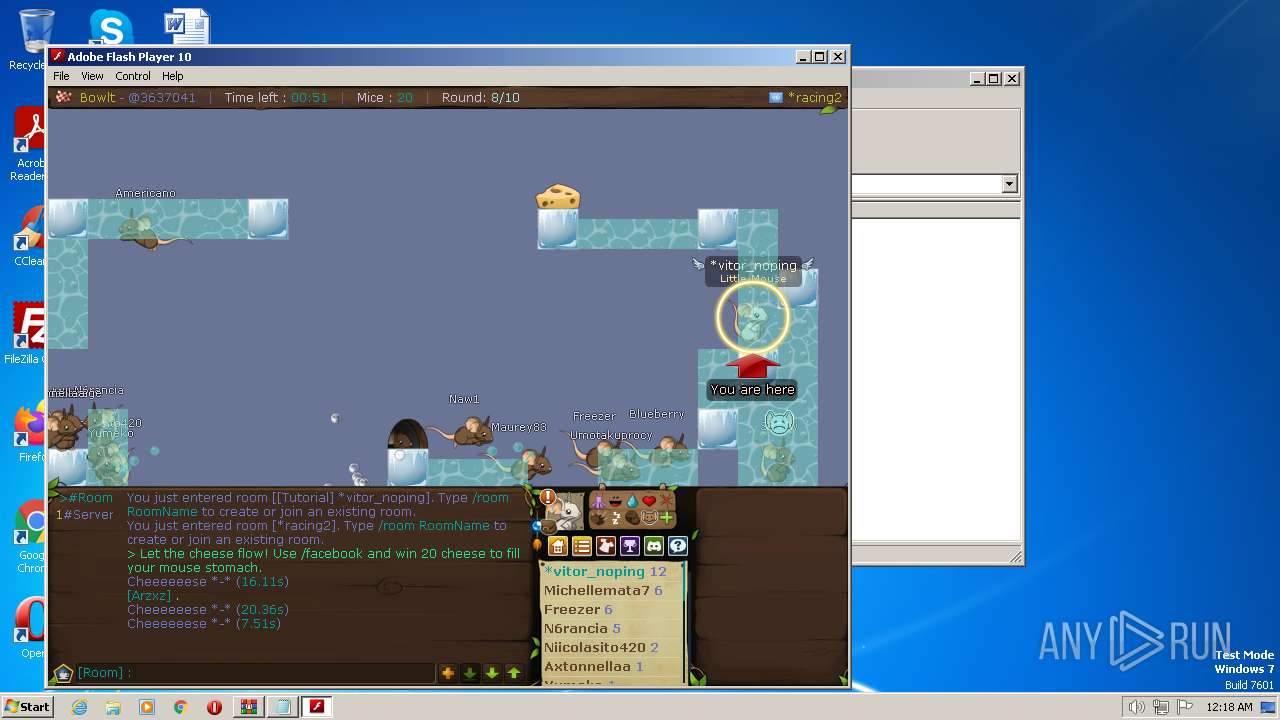1280x720 pixels.
Task: Open the help question-mark button
Action: tap(678, 546)
